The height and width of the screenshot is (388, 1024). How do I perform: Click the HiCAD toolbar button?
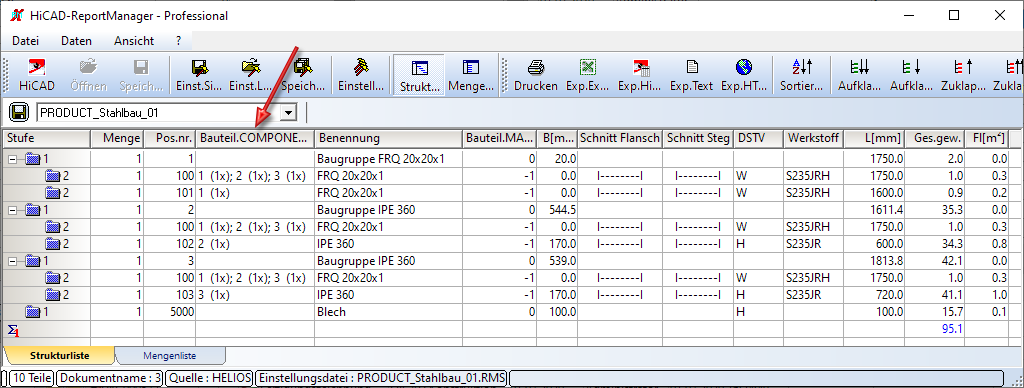37,75
